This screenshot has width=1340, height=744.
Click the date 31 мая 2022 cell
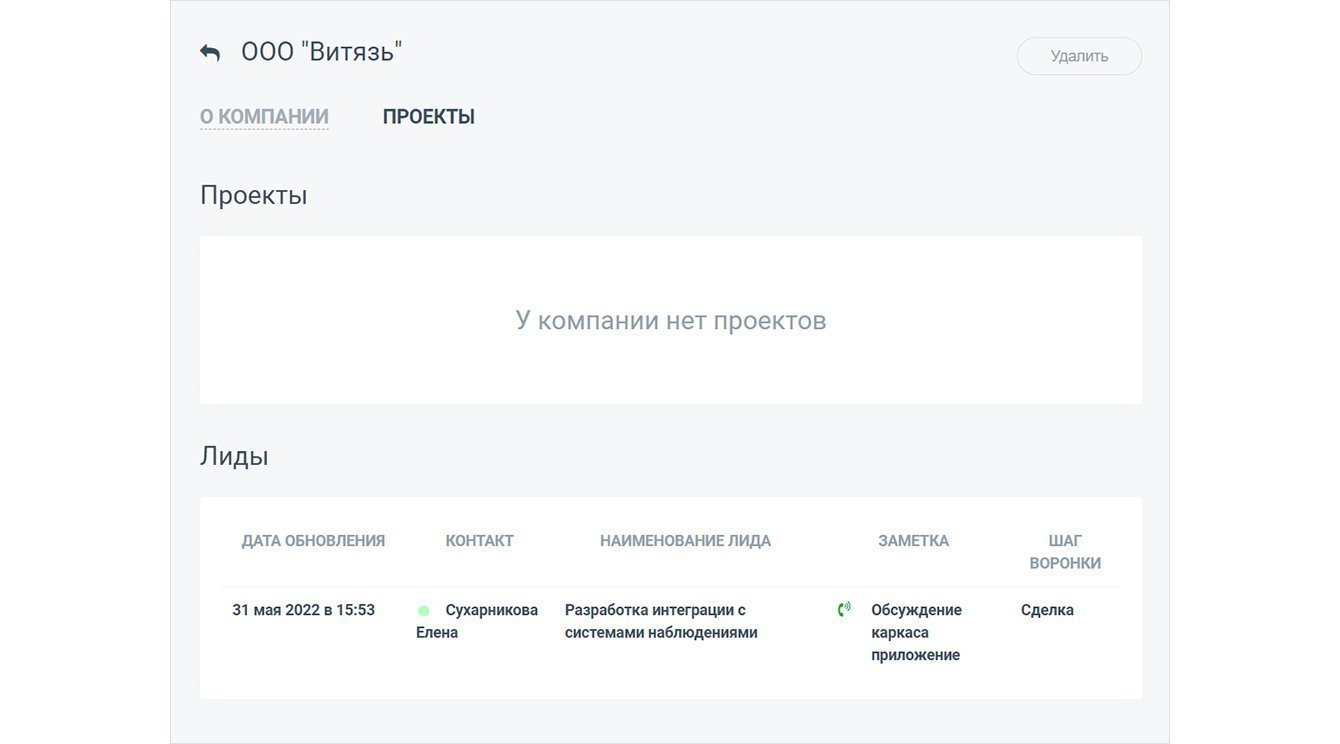[x=303, y=610]
